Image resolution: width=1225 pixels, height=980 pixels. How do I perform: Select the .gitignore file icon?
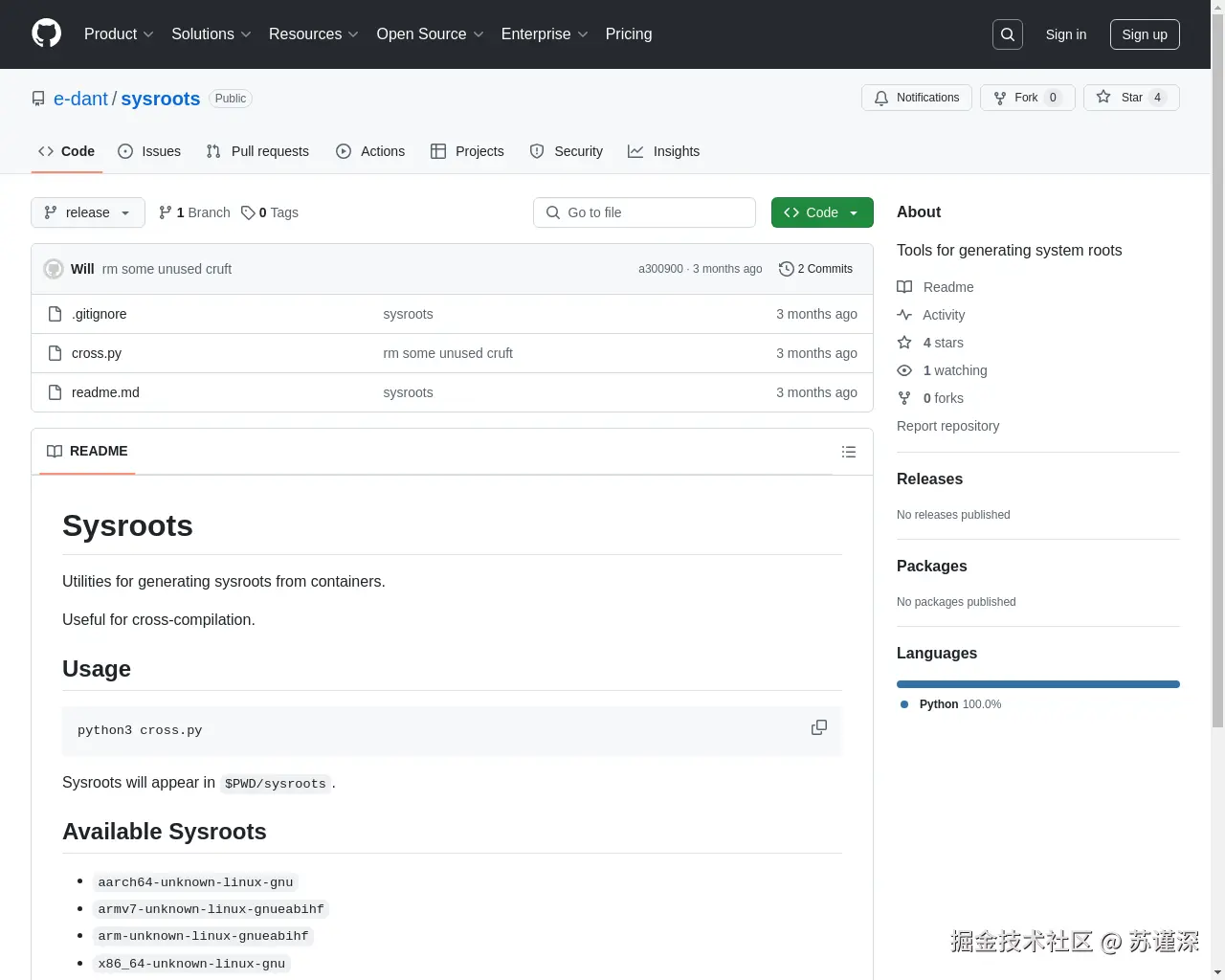pos(55,313)
